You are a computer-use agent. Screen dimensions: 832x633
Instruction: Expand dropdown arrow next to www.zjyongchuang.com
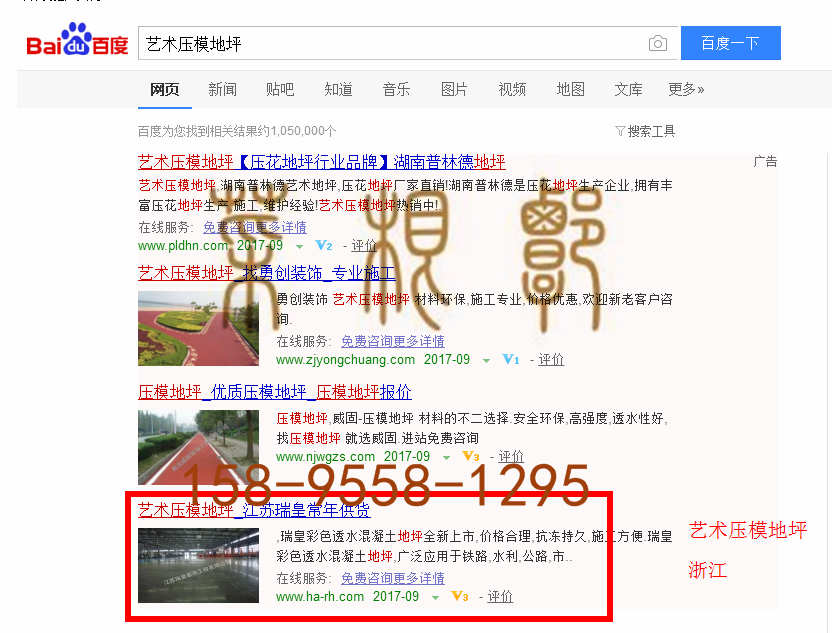click(486, 361)
